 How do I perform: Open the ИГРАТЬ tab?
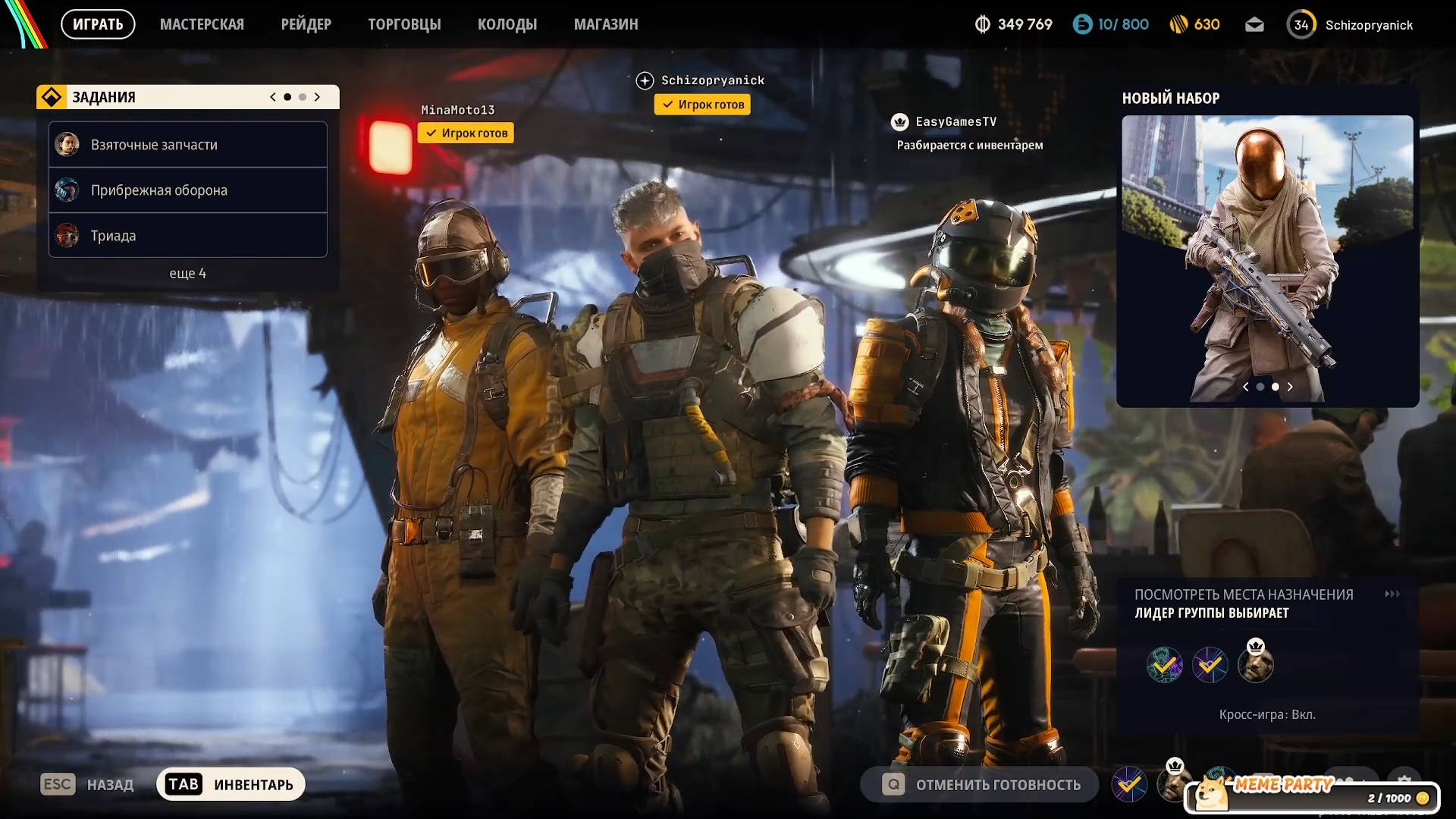coord(98,24)
